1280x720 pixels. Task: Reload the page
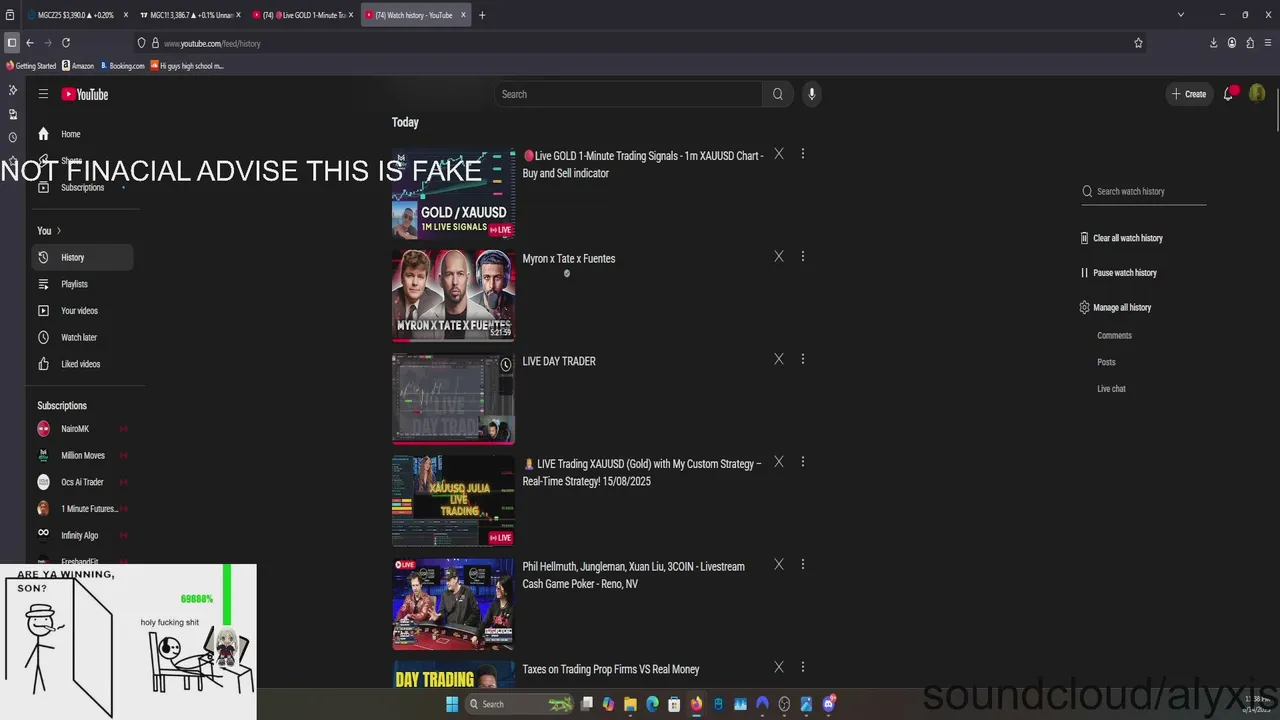click(66, 43)
